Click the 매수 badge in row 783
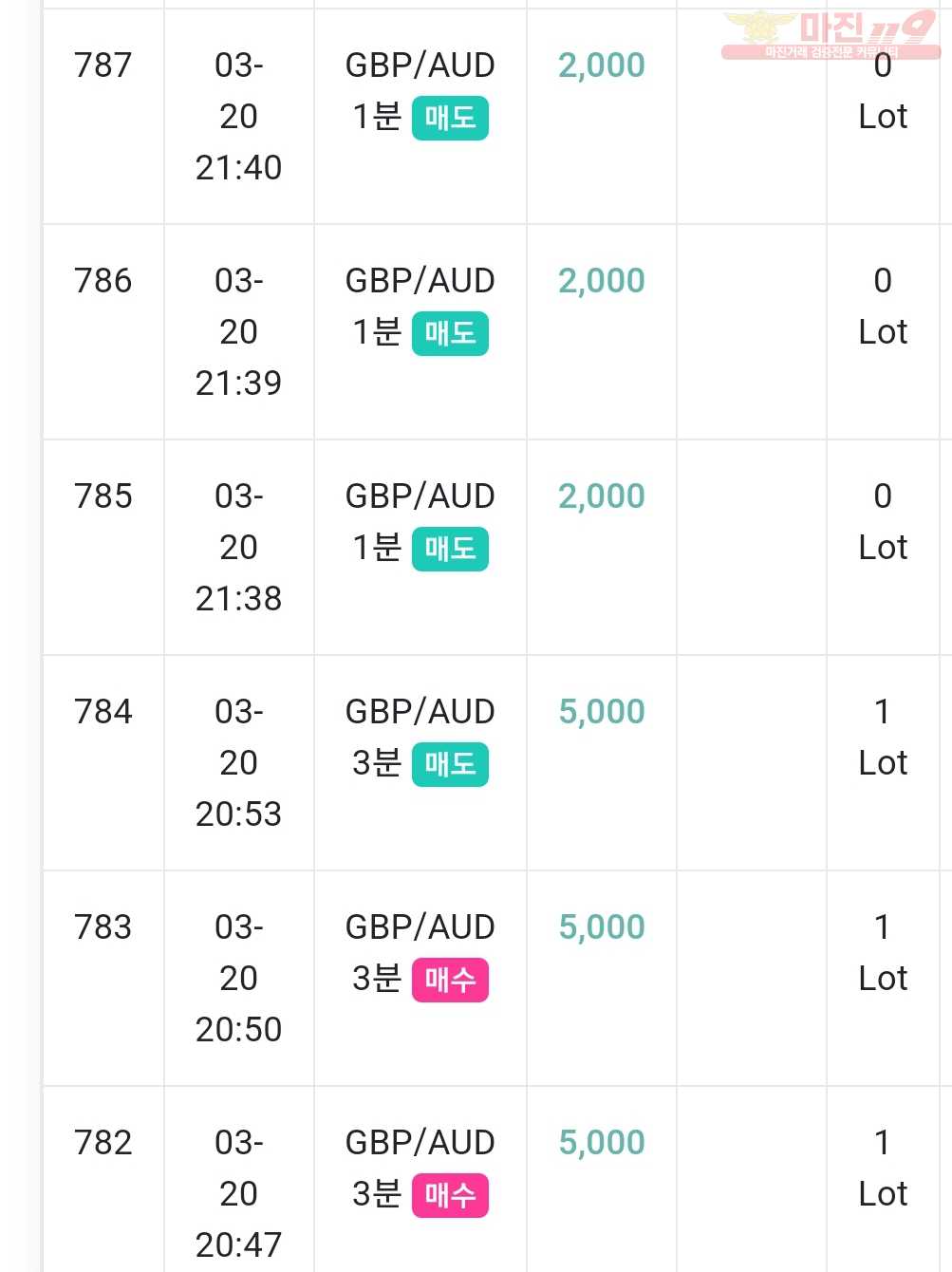952x1272 pixels. (450, 980)
